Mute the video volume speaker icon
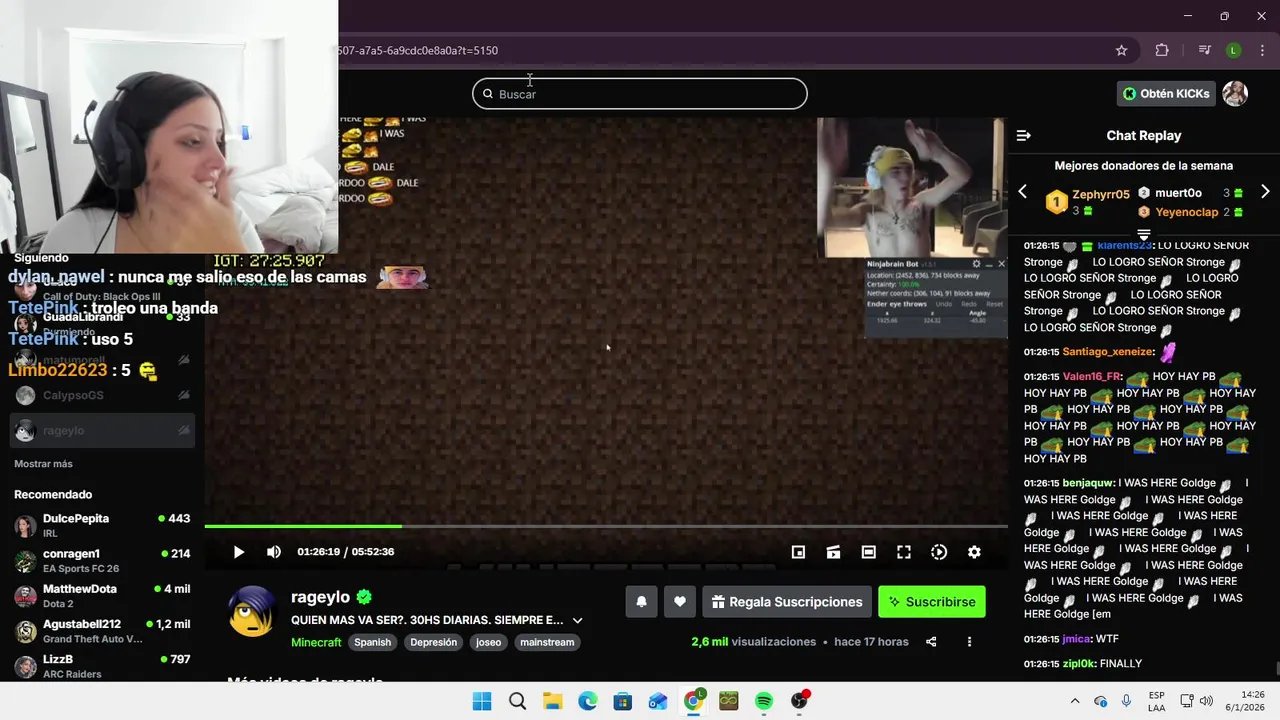The width and height of the screenshot is (1280, 720). pos(274,552)
